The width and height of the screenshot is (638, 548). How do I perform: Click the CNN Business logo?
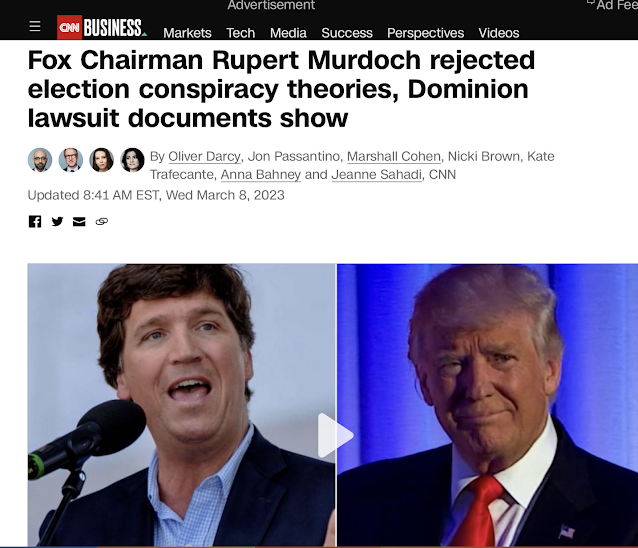(102, 27)
